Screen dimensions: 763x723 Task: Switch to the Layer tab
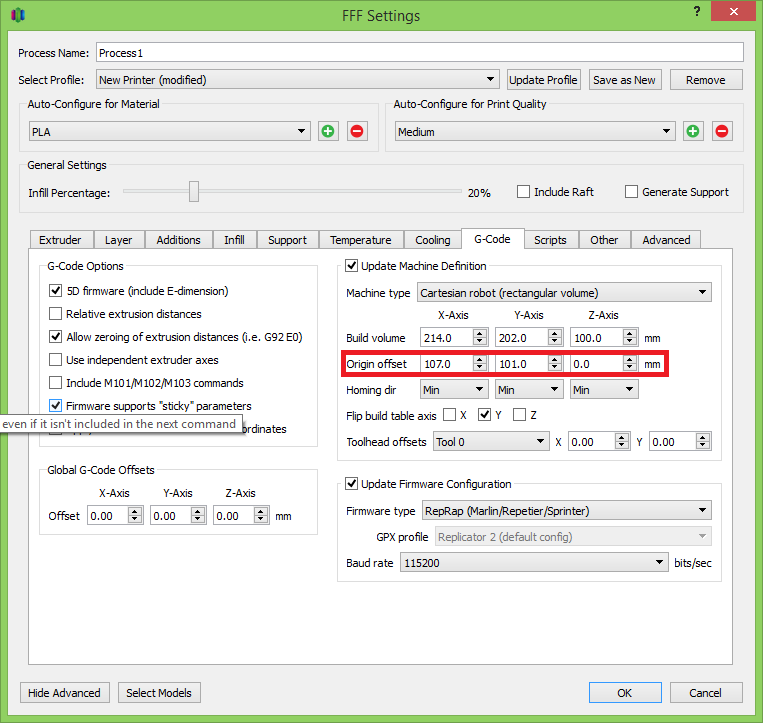coord(118,240)
